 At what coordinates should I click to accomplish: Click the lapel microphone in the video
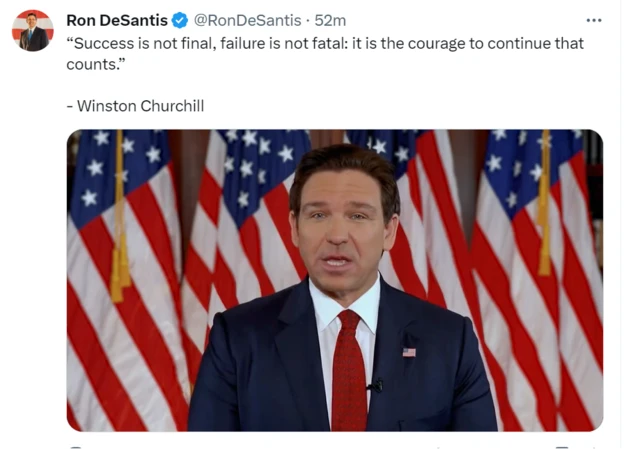pyautogui.click(x=375, y=385)
